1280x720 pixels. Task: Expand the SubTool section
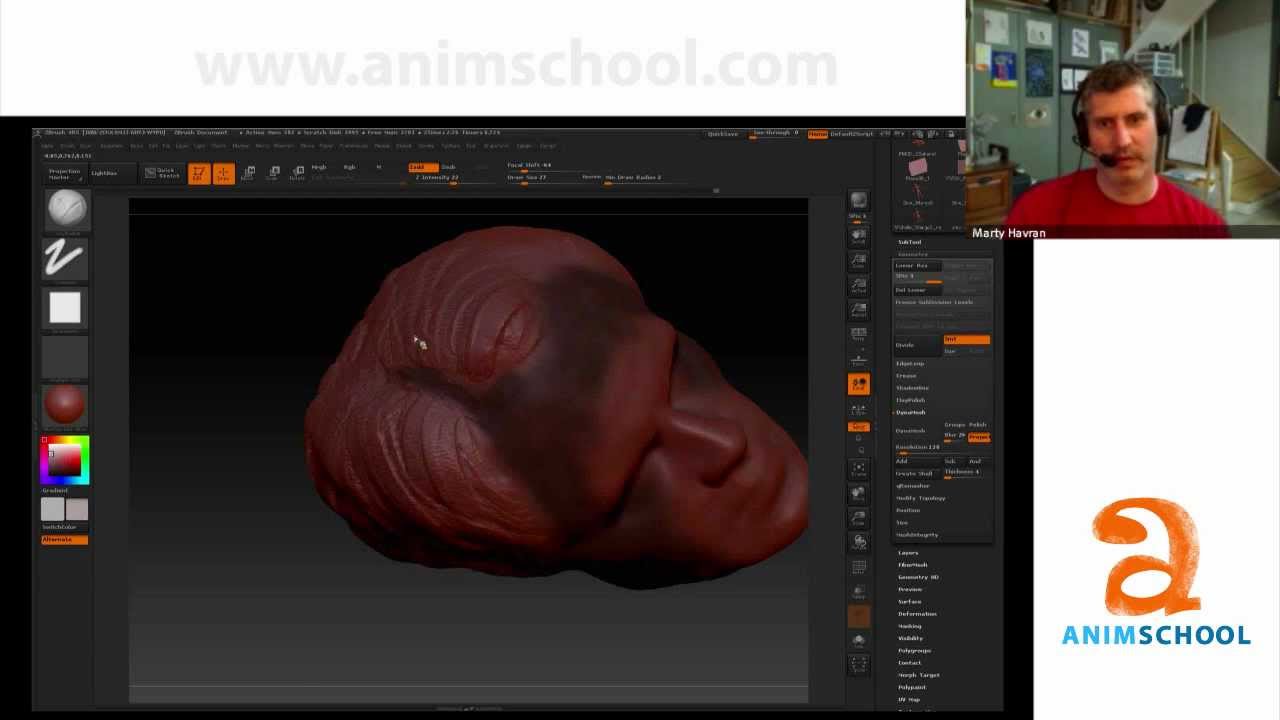[909, 242]
